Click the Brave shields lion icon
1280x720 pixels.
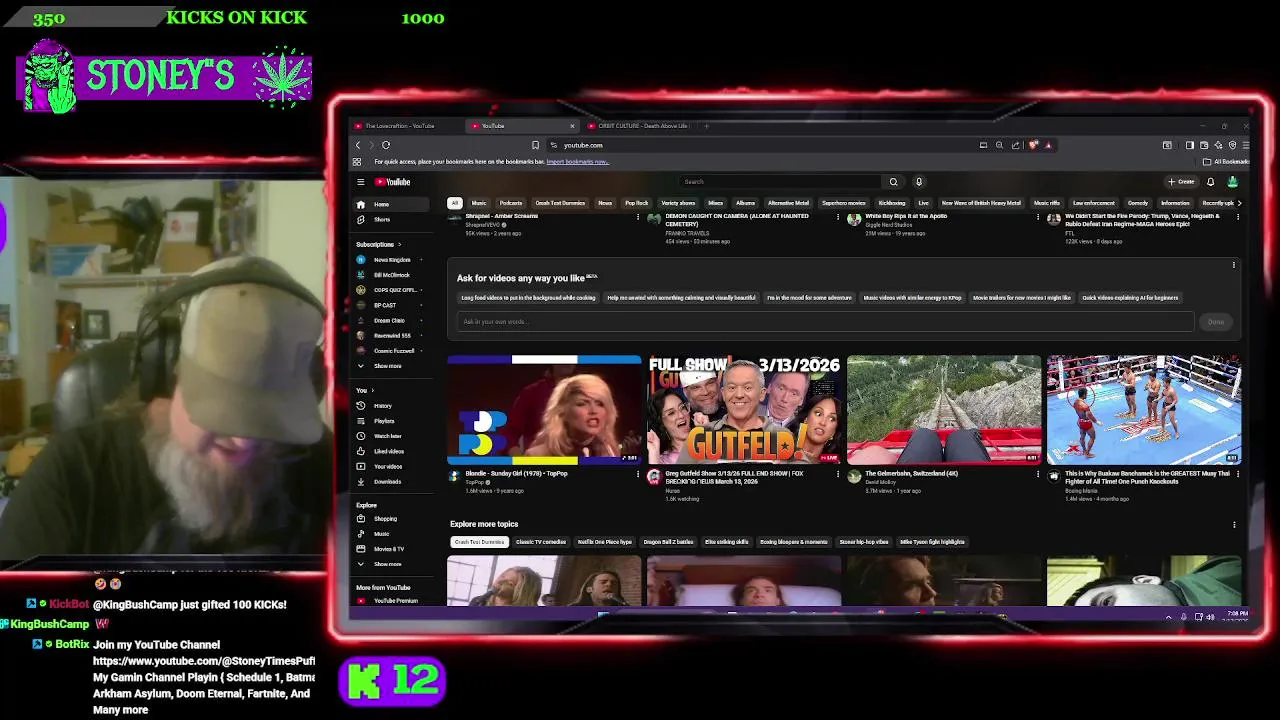pos(1033,145)
